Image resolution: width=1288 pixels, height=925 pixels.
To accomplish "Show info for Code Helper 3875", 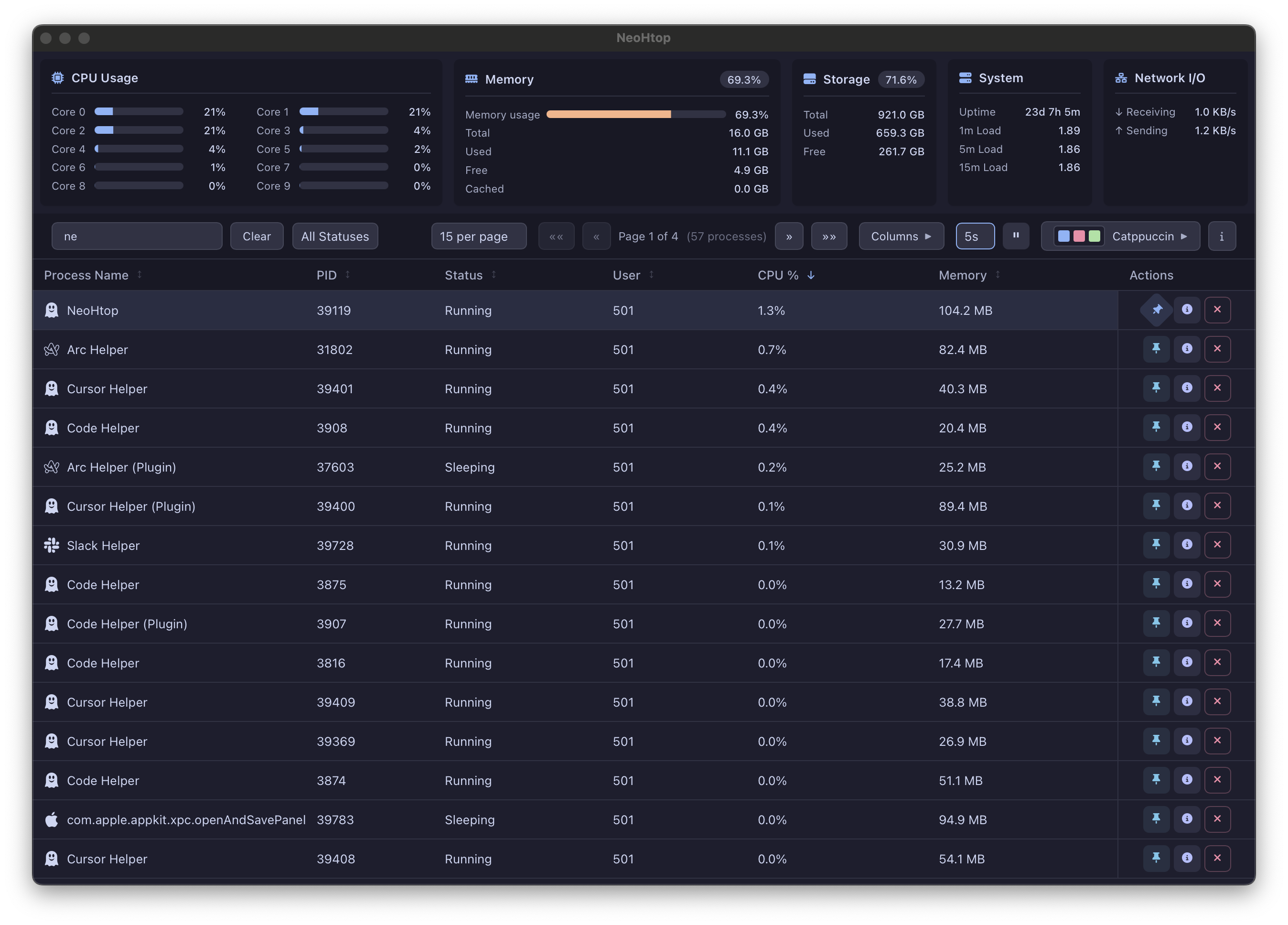I will tap(1187, 584).
